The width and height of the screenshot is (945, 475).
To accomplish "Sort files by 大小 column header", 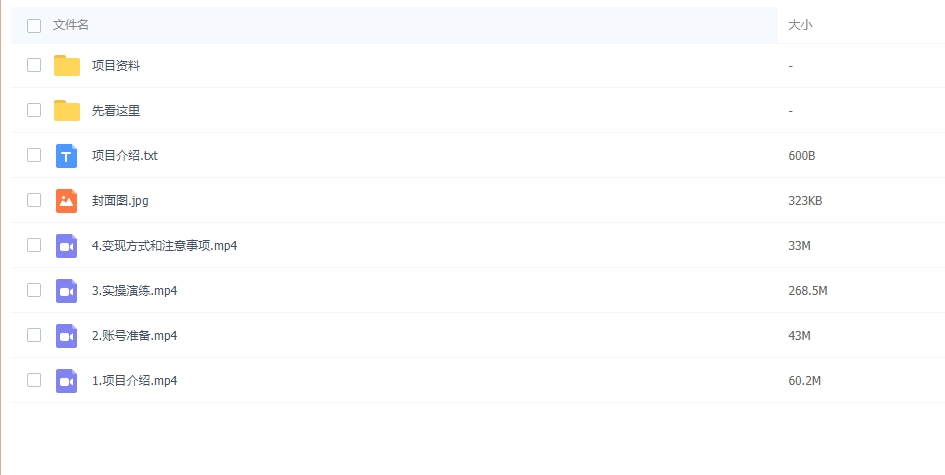I will click(x=800, y=25).
